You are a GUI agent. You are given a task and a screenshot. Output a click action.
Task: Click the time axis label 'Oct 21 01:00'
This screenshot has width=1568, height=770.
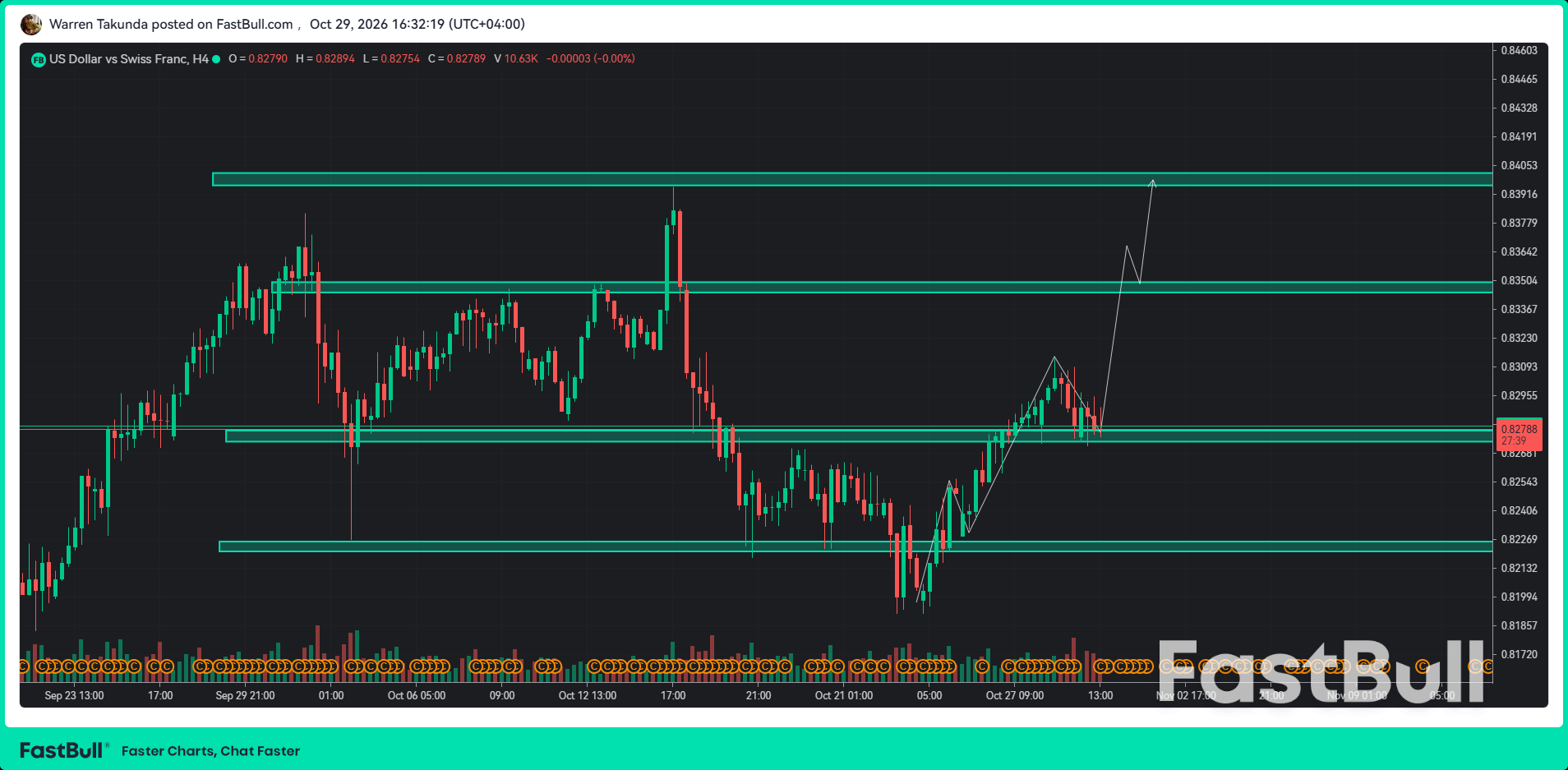point(844,695)
